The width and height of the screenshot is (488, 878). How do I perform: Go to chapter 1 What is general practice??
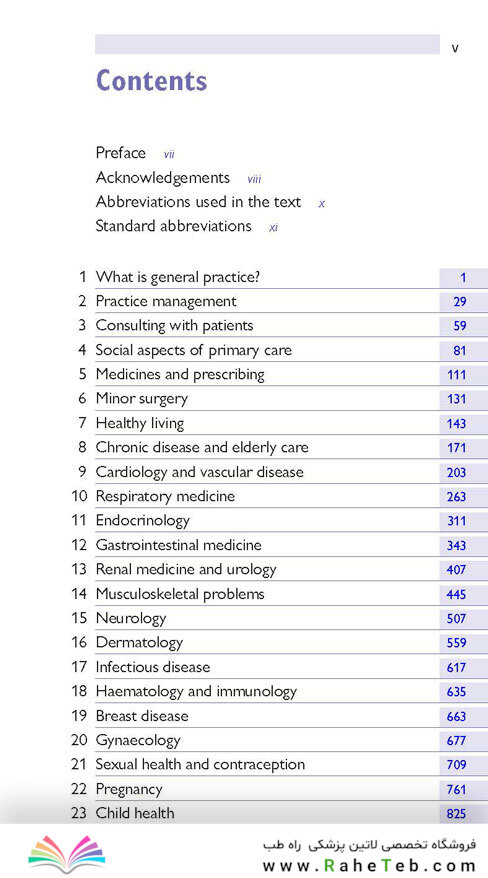pyautogui.click(x=177, y=277)
